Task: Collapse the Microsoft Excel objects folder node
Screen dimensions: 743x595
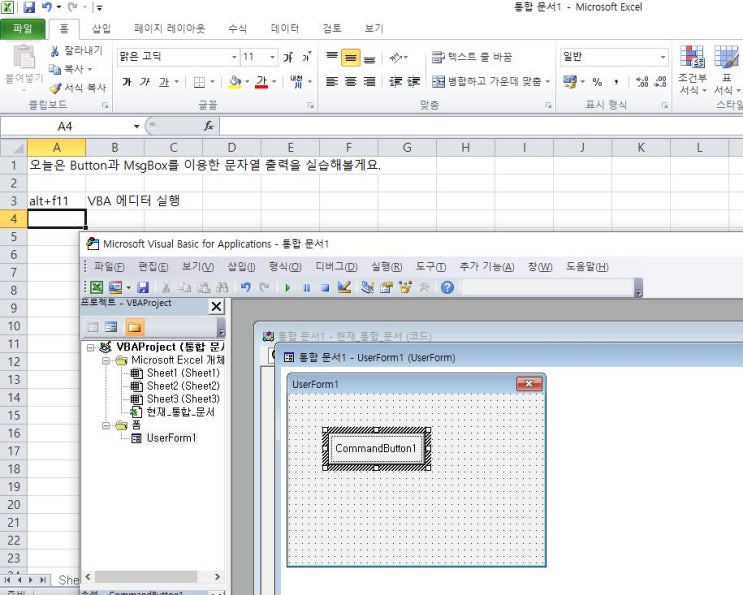Action: [x=106, y=361]
